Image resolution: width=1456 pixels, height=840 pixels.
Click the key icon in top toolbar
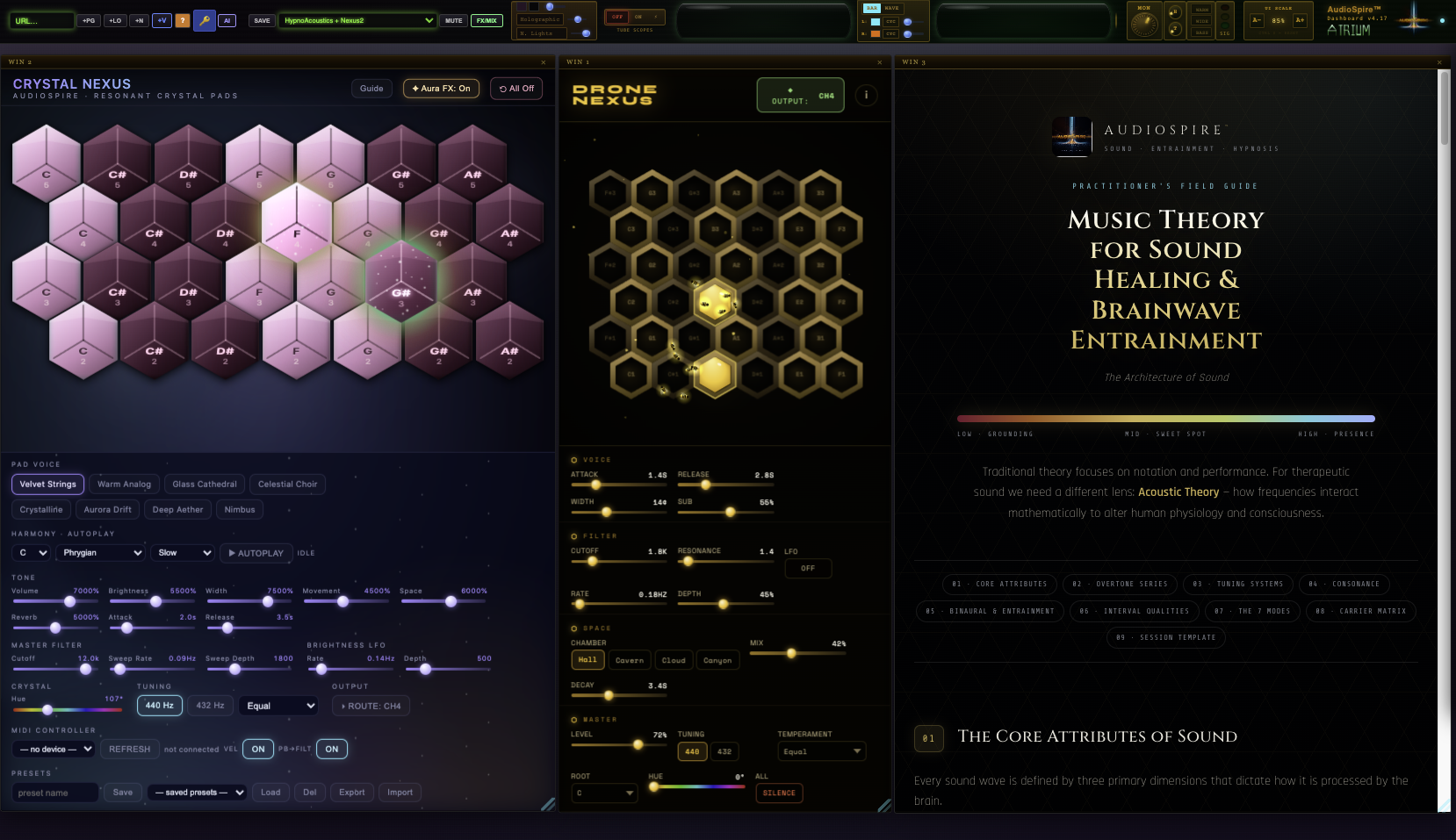coord(205,20)
